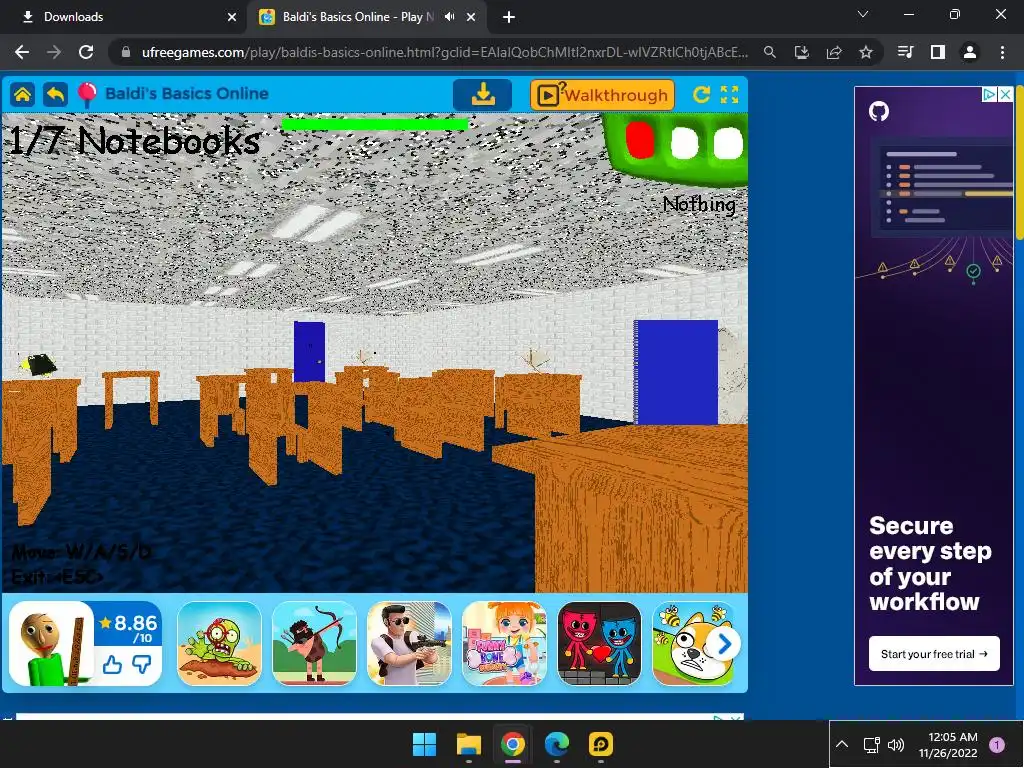Open the sunglasses gunman game thumbnail
This screenshot has height=768, width=1024.
click(x=409, y=643)
